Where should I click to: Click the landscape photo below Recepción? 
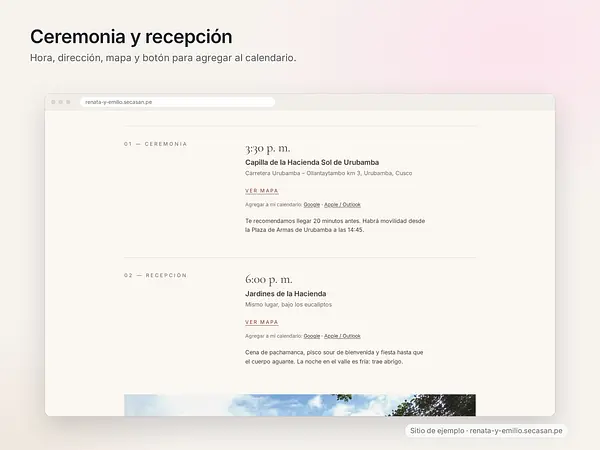300,405
